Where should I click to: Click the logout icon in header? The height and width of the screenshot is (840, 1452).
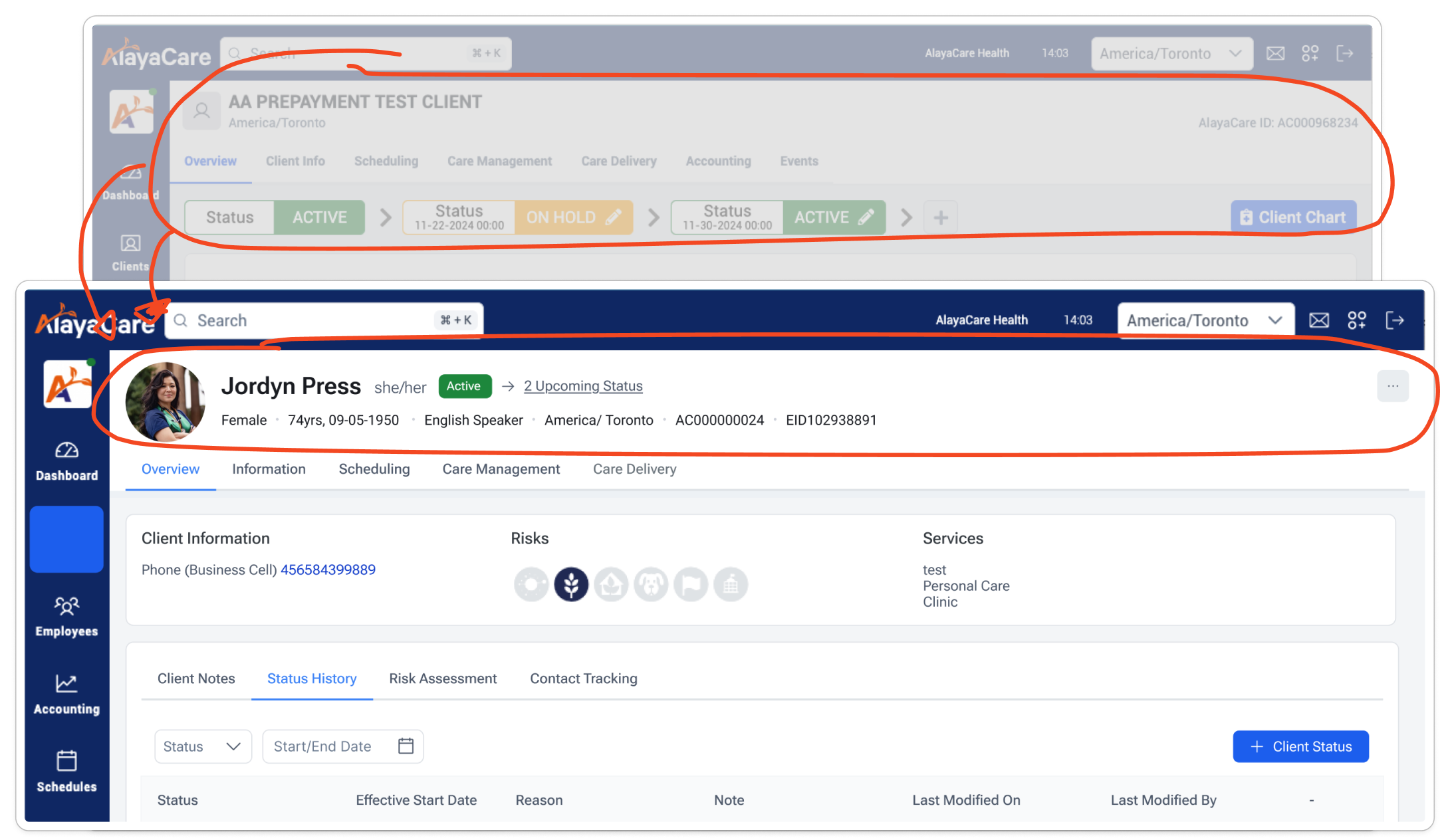coord(1395,321)
